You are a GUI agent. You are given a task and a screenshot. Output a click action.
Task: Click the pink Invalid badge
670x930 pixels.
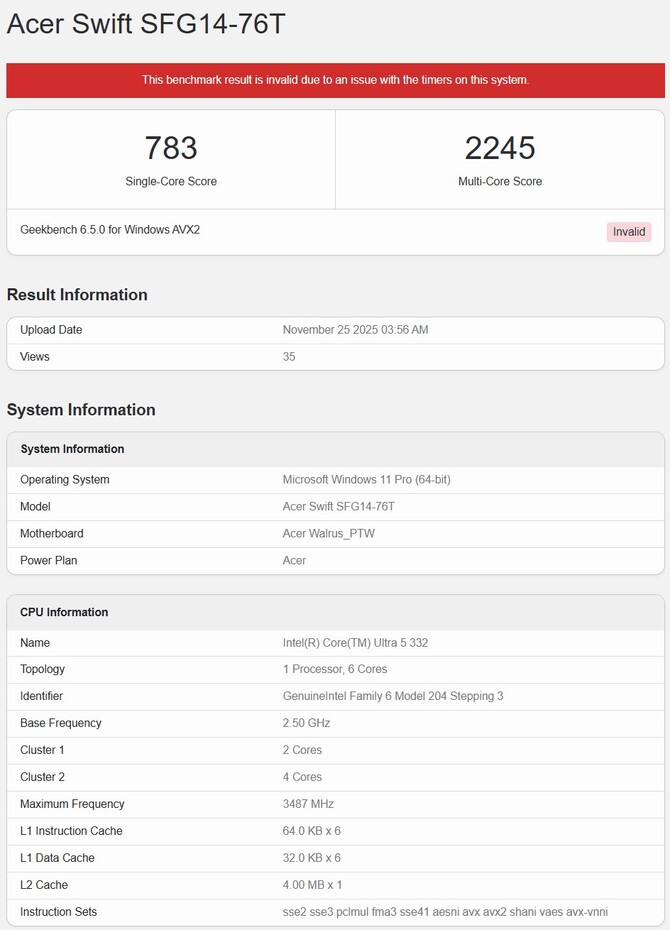pos(628,232)
